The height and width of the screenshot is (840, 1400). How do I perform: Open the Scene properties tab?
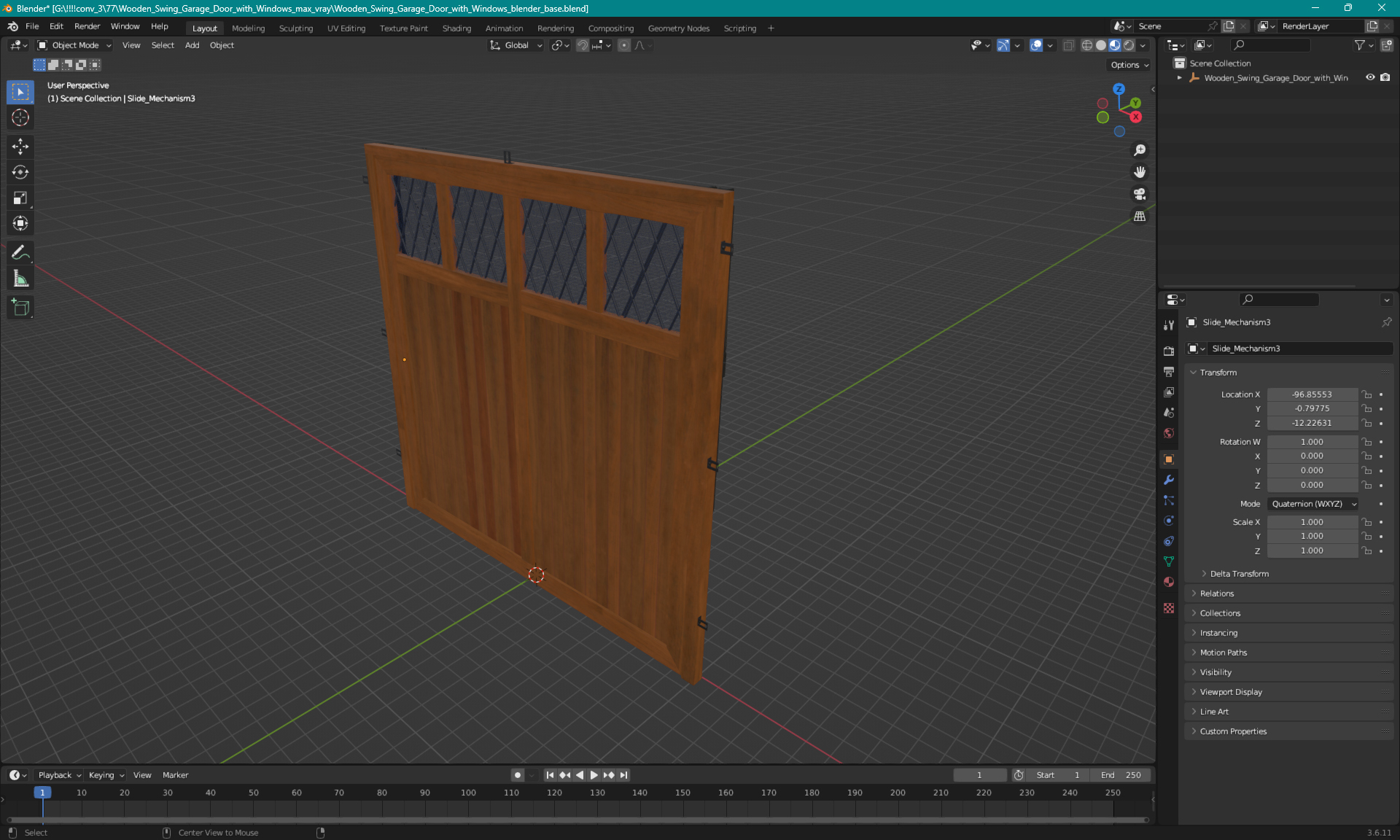click(1169, 413)
